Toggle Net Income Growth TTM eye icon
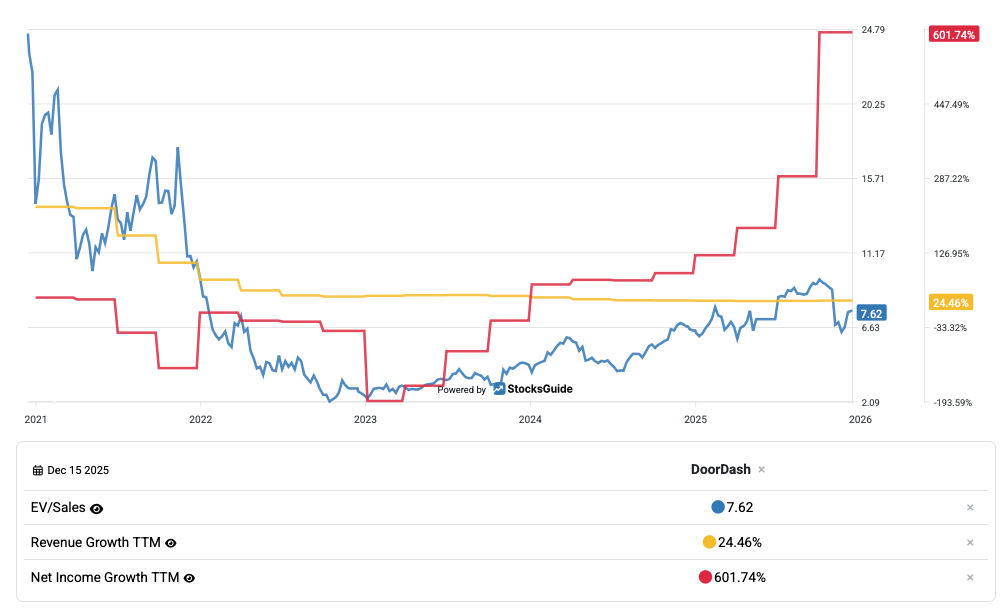 189,577
